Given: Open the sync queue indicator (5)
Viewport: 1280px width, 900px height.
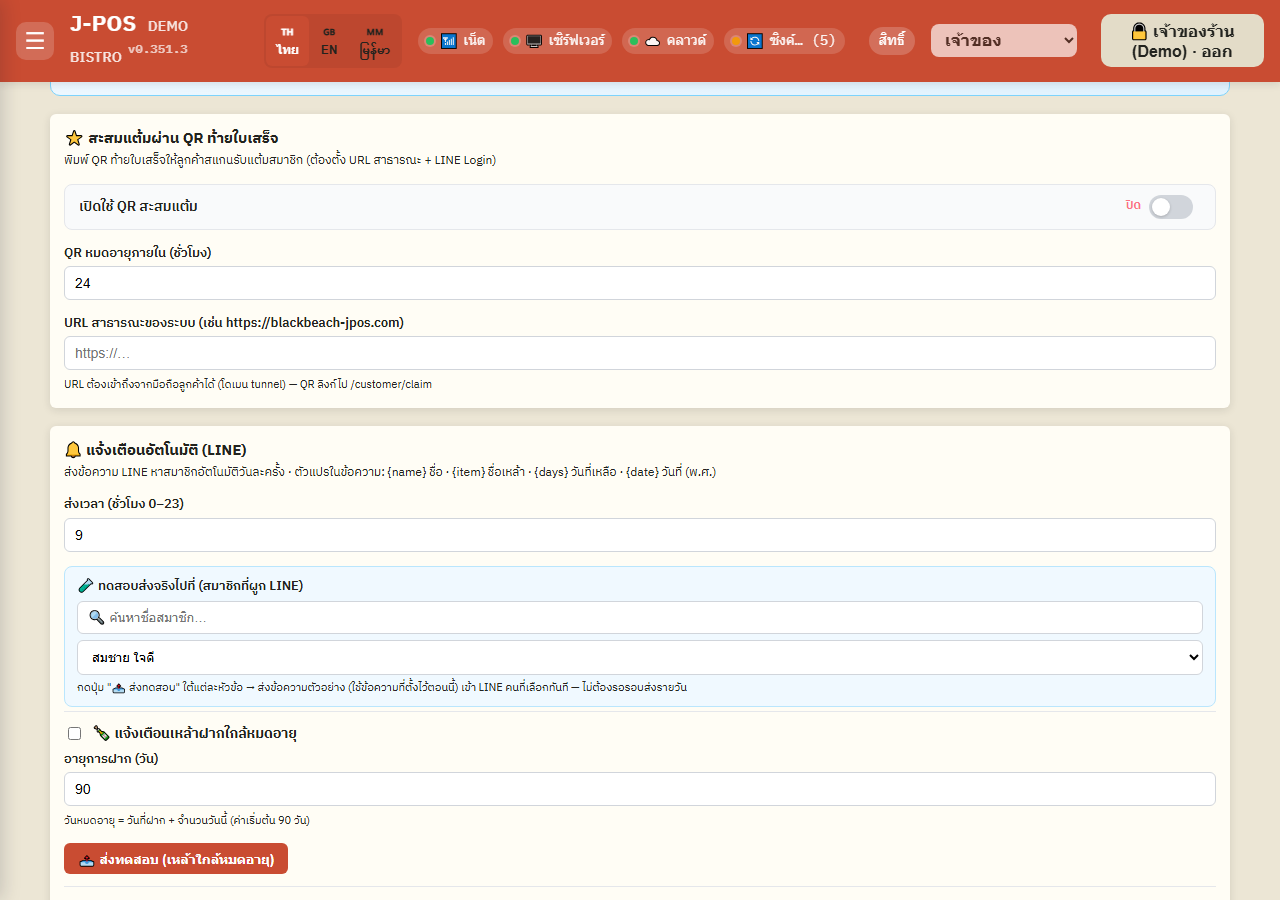Looking at the screenshot, I should point(784,41).
